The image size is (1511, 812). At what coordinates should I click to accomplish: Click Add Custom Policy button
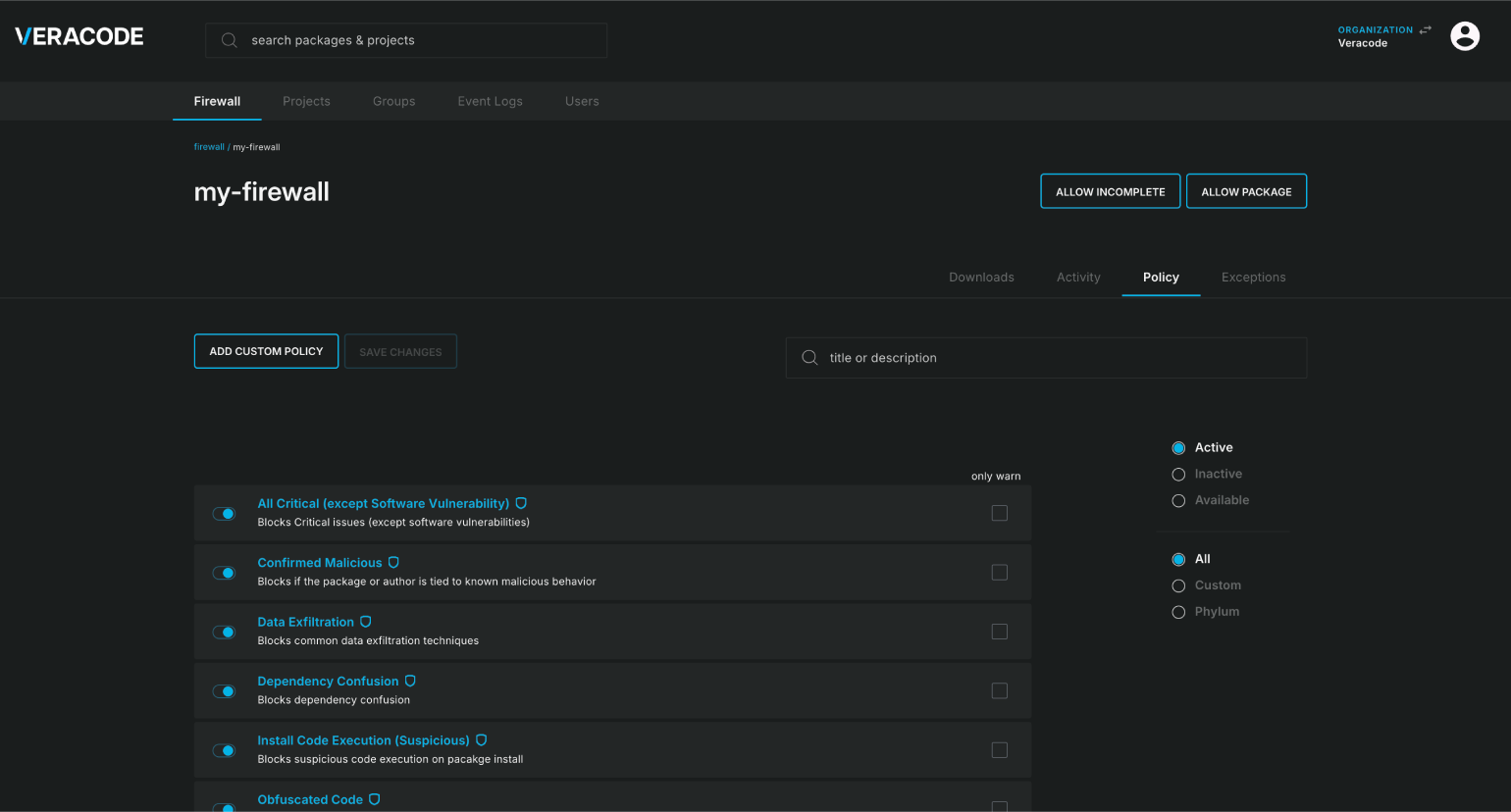(x=266, y=351)
